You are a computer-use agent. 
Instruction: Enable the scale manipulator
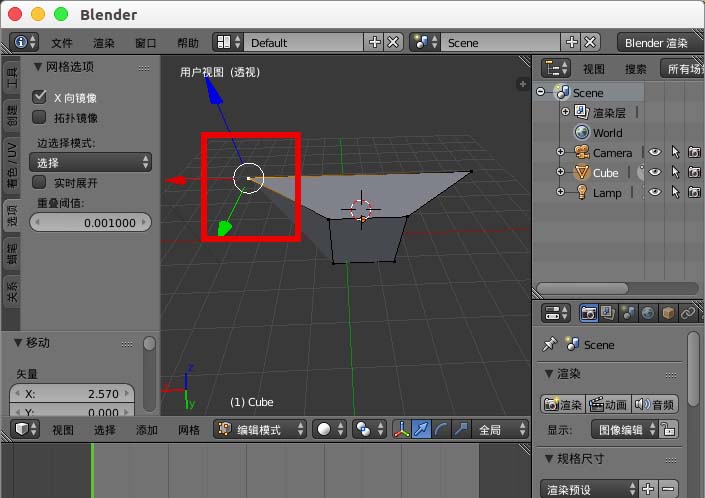[x=461, y=429]
